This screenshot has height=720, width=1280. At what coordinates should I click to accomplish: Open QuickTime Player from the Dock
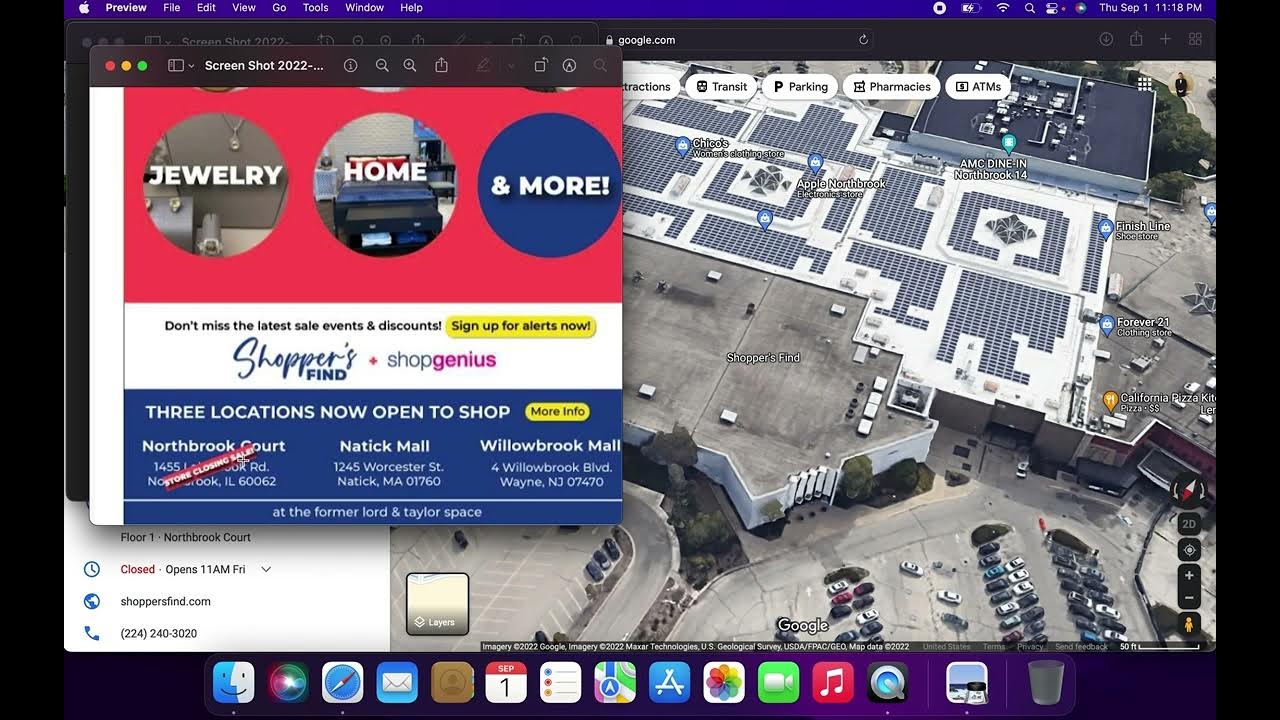pos(887,682)
